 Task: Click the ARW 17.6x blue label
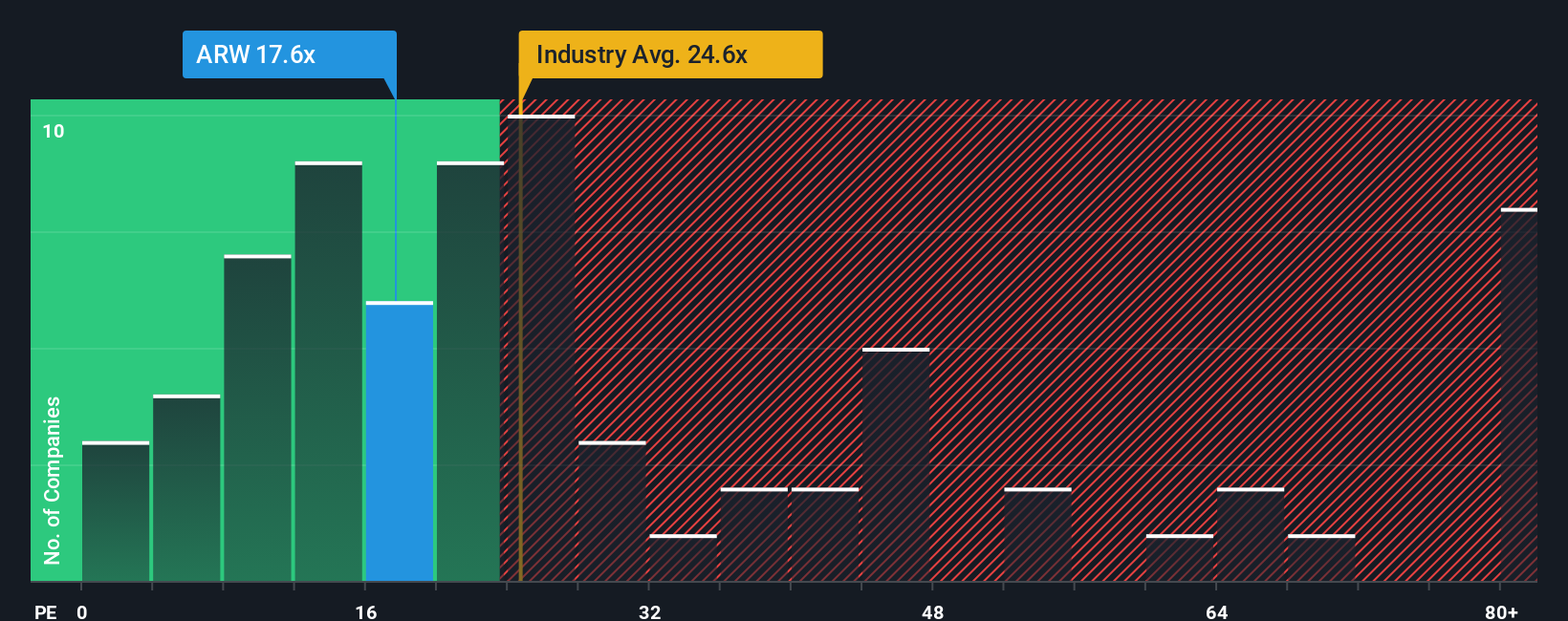(289, 54)
